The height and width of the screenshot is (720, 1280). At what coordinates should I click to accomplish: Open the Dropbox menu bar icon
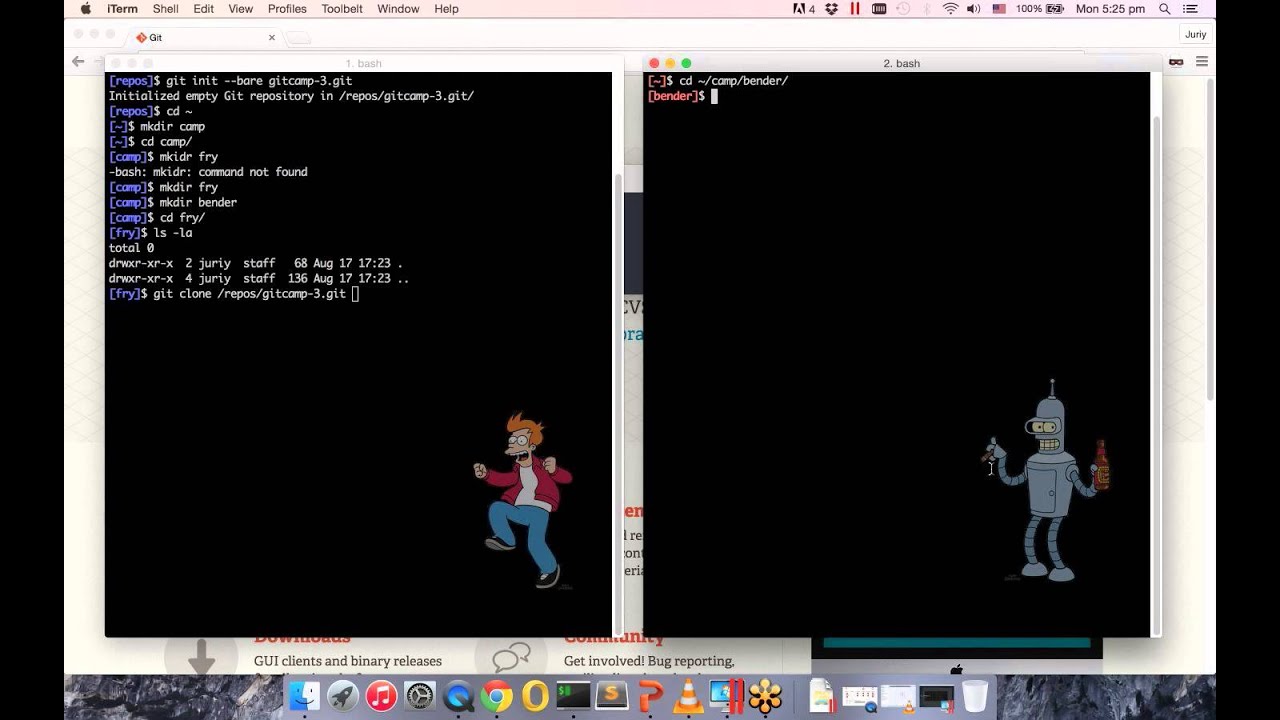coord(831,9)
